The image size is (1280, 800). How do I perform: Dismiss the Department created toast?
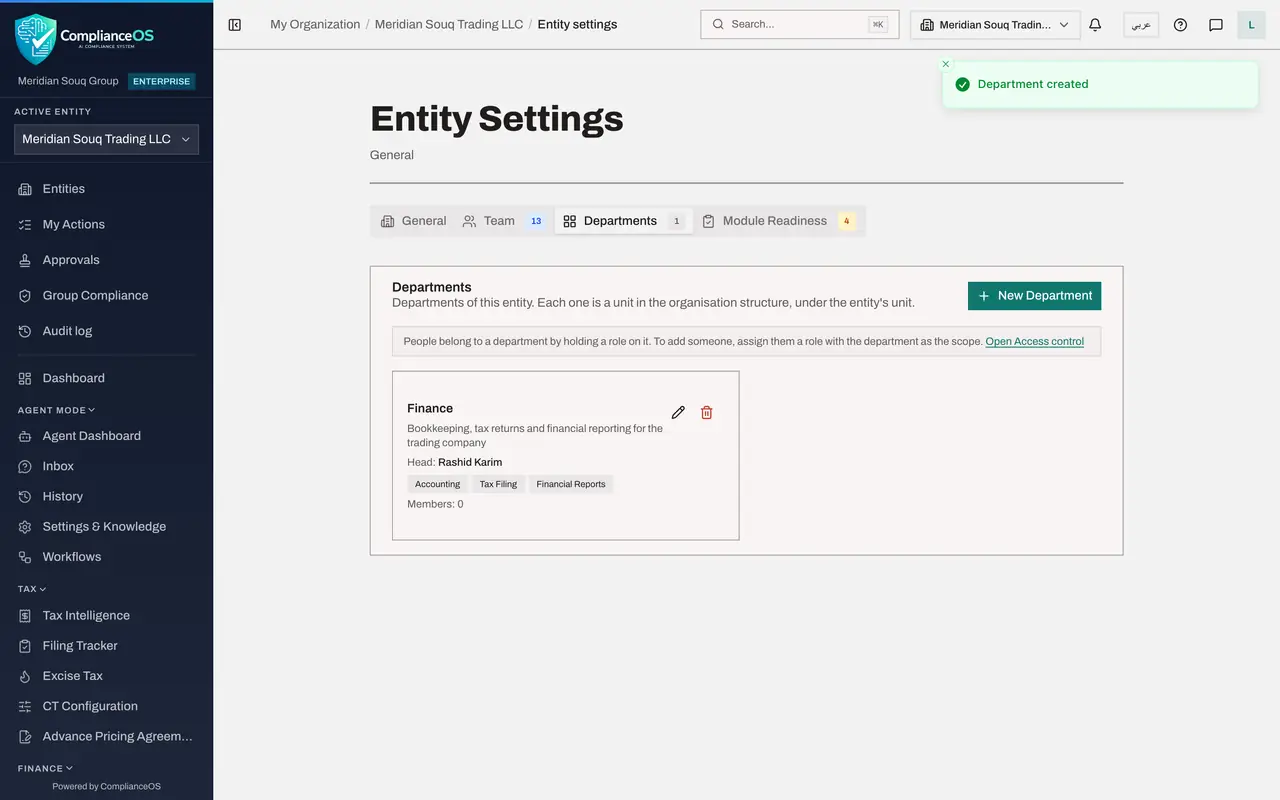(946, 64)
